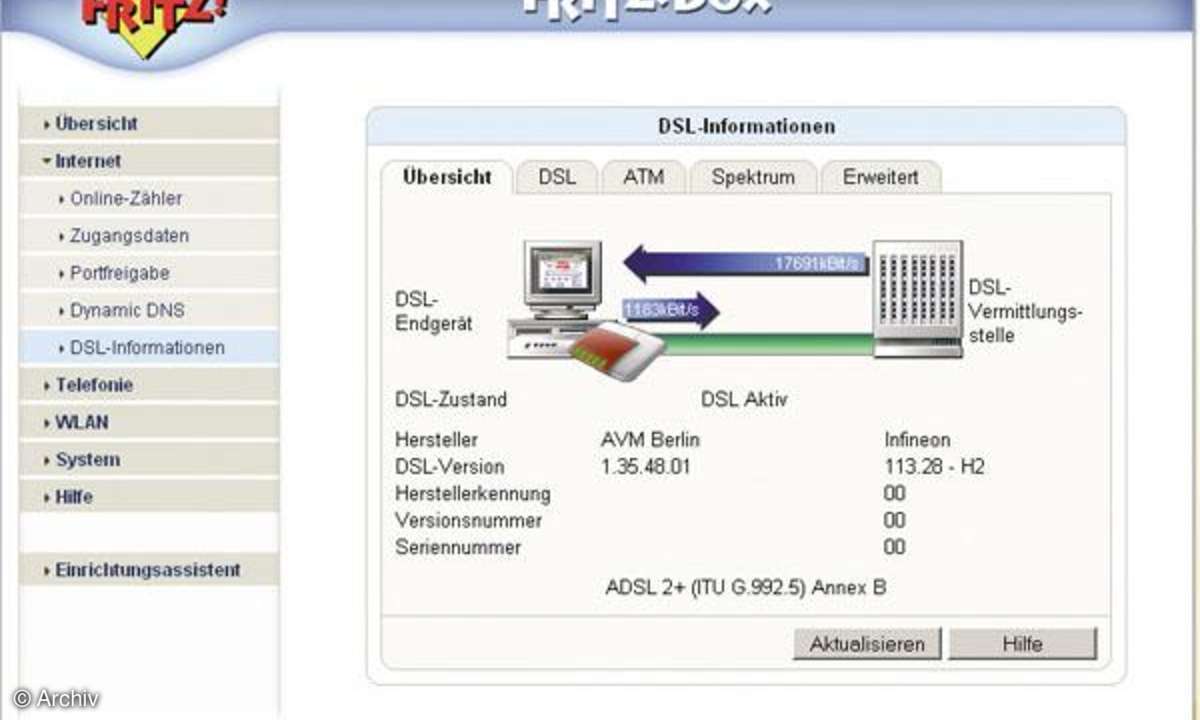
Task: Click the Herstellerkennung label
Action: point(473,494)
